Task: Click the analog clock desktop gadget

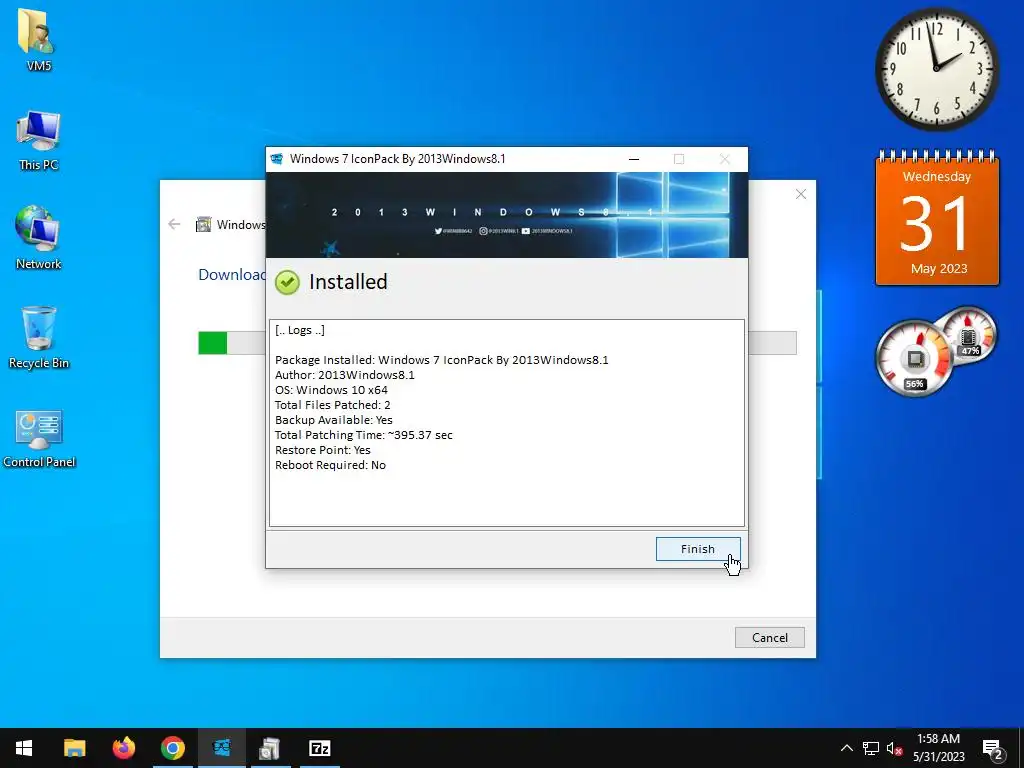Action: point(936,69)
